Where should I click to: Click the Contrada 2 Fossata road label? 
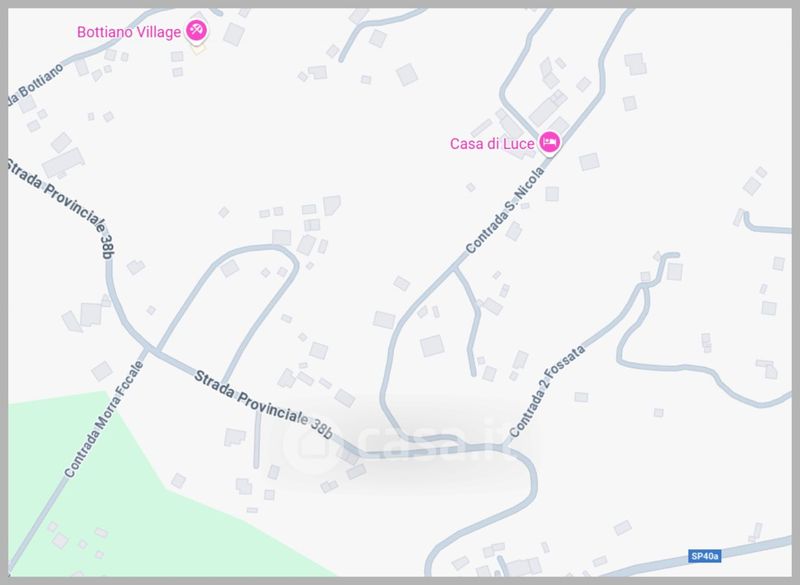click(547, 391)
